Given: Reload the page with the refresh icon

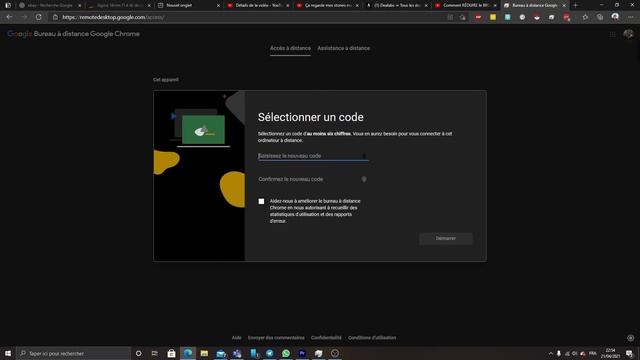Looking at the screenshot, I should pyautogui.click(x=38, y=17).
